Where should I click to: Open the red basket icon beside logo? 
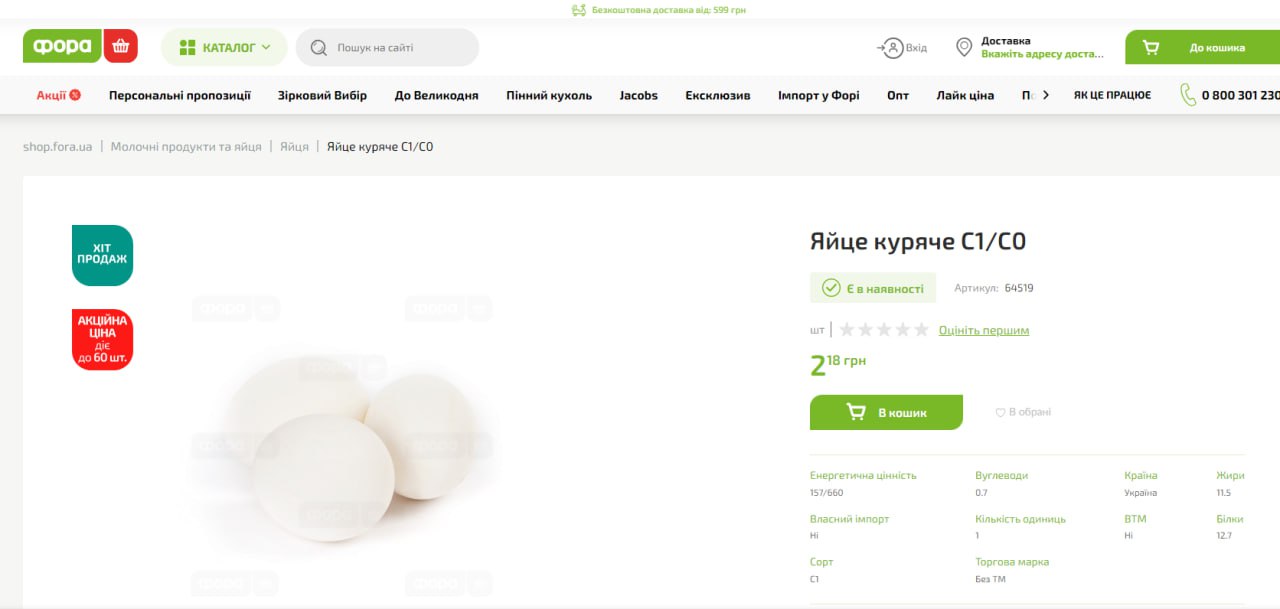(x=121, y=46)
